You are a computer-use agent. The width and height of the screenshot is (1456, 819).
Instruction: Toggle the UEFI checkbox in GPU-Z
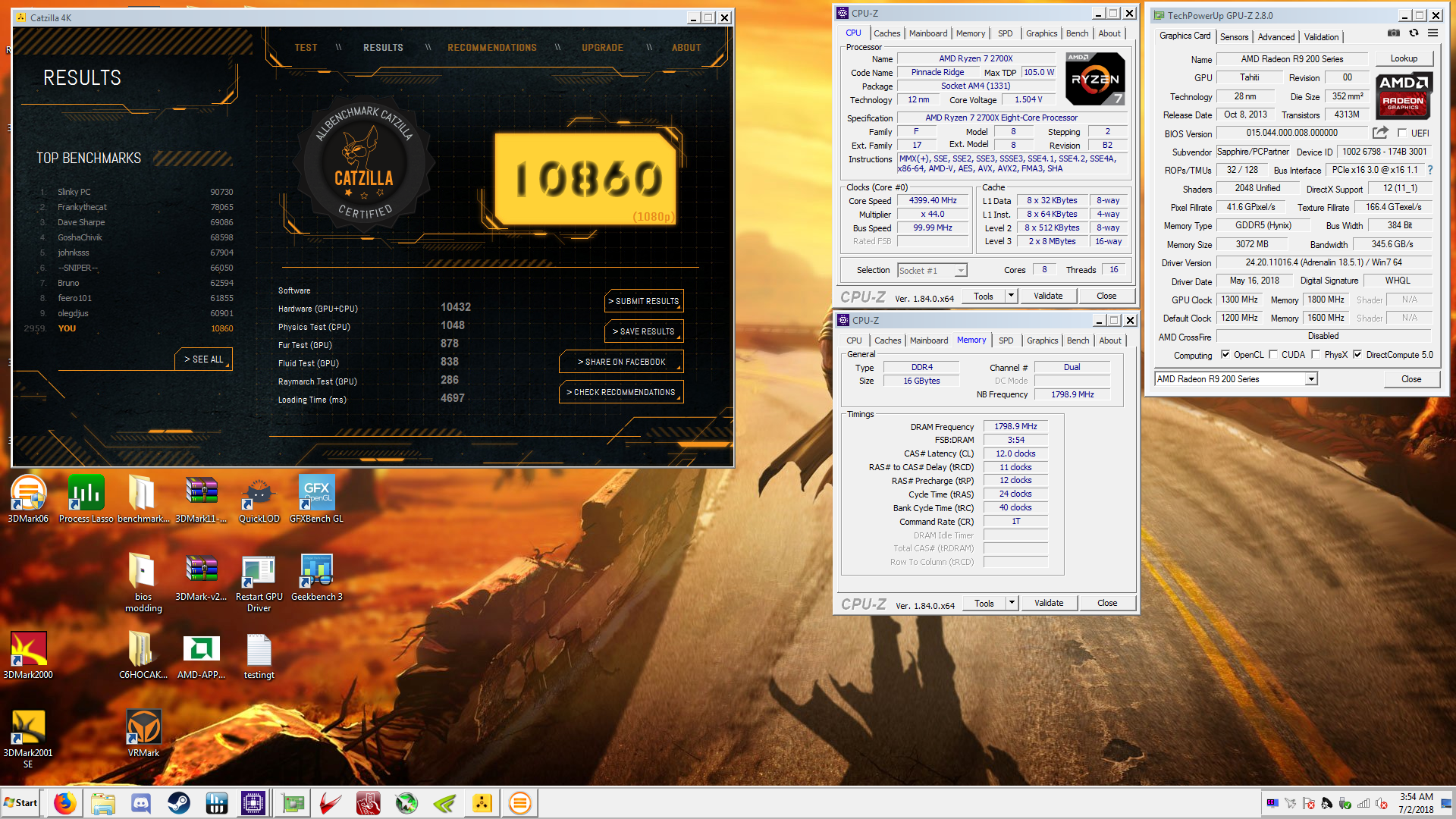point(1402,133)
